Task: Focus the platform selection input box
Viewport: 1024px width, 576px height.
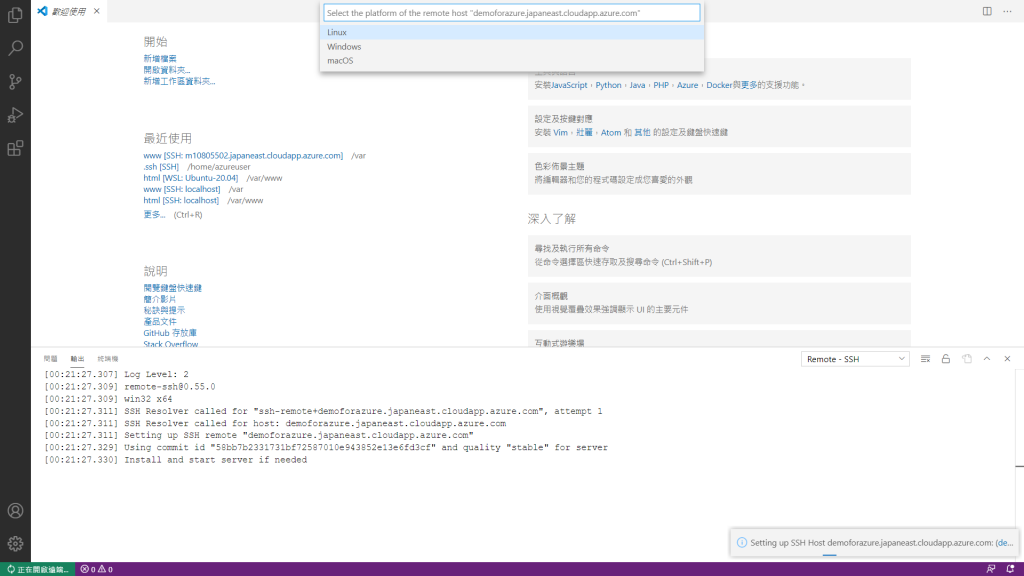Action: [512, 12]
